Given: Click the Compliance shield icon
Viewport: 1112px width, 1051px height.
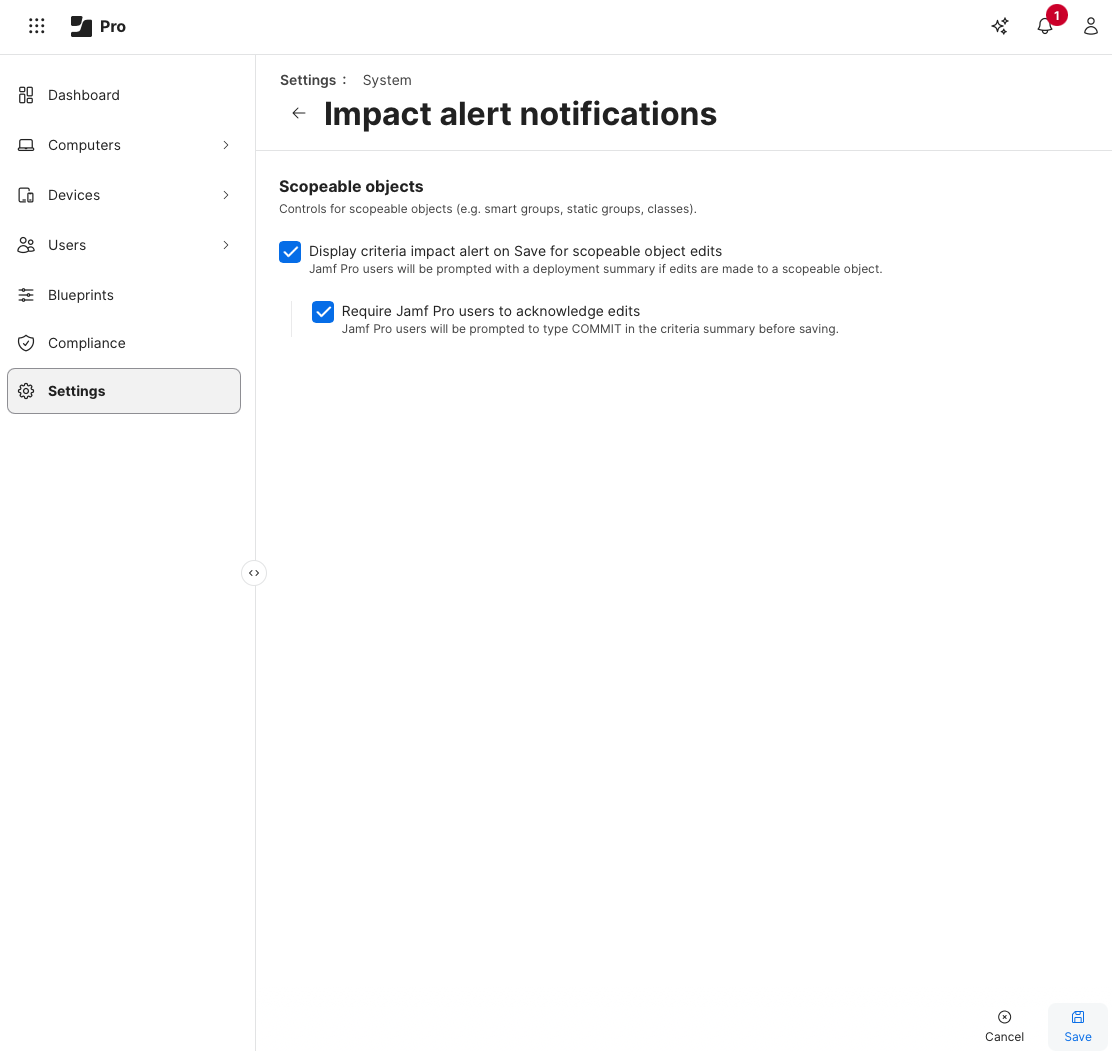Looking at the screenshot, I should (26, 343).
